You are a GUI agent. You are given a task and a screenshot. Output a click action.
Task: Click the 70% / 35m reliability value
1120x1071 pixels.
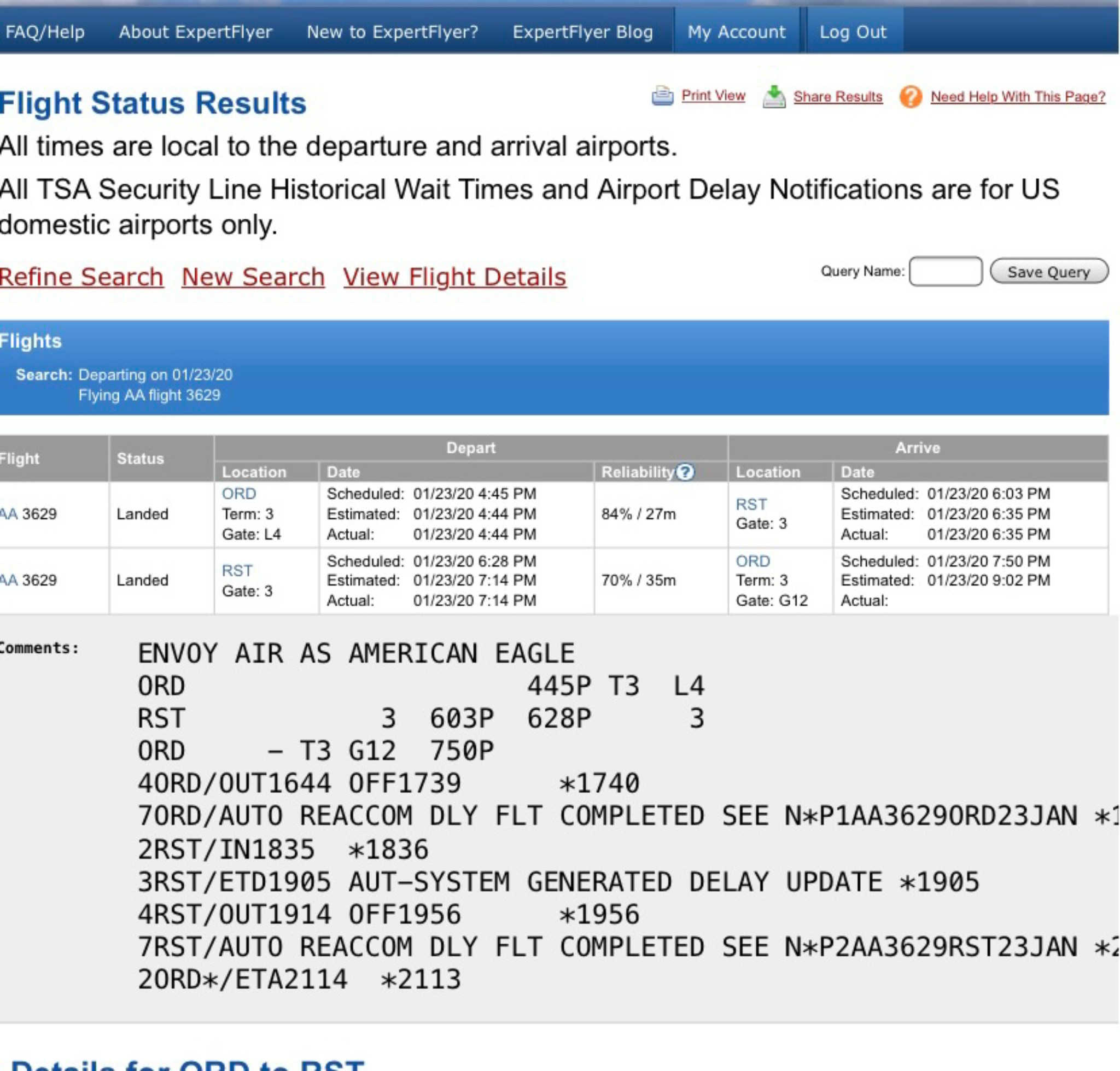pyautogui.click(x=638, y=580)
